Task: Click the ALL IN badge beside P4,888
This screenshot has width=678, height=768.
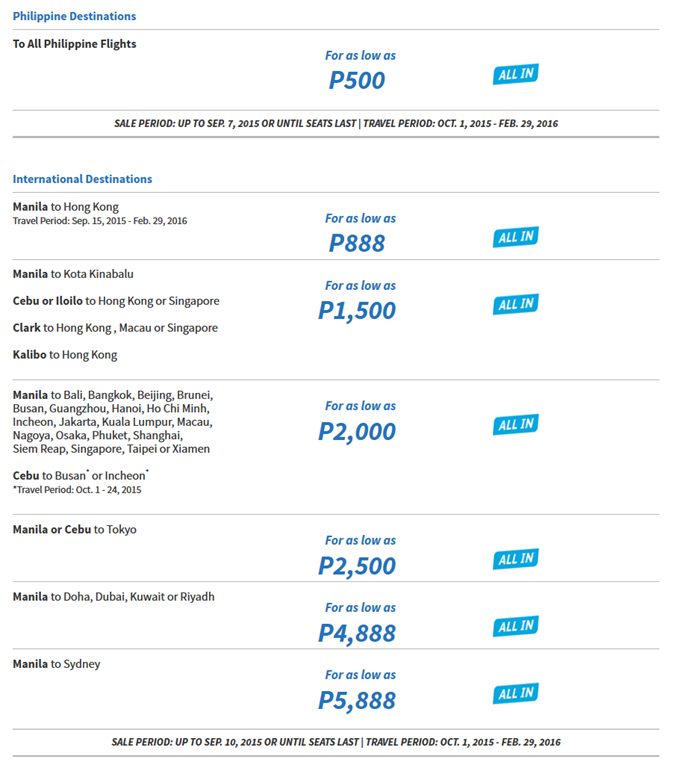Action: click(515, 626)
